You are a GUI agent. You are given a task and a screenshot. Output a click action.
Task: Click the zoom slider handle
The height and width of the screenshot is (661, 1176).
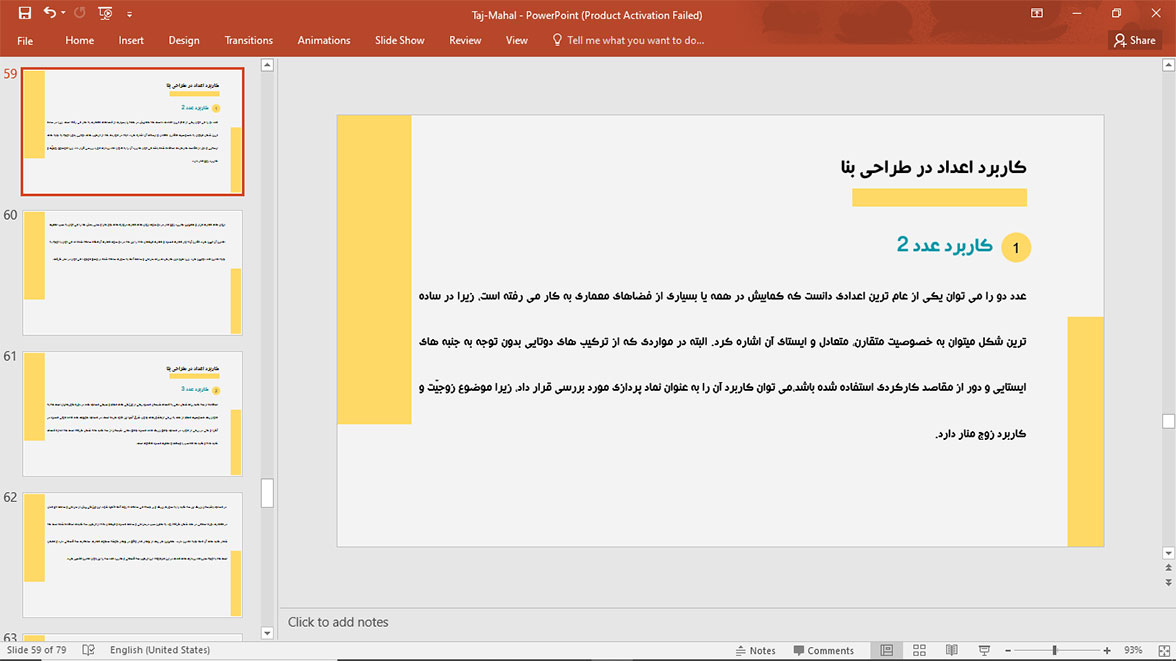coord(1054,650)
